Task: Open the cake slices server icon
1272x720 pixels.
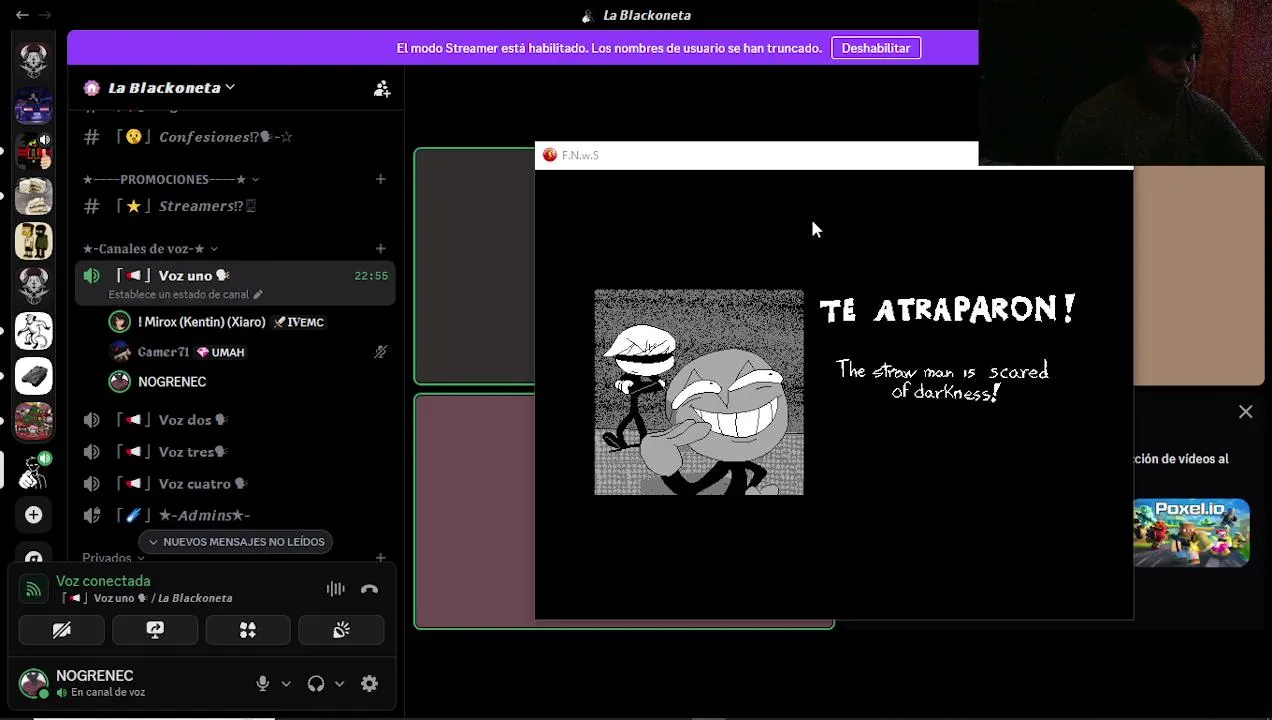Action: 33,197
